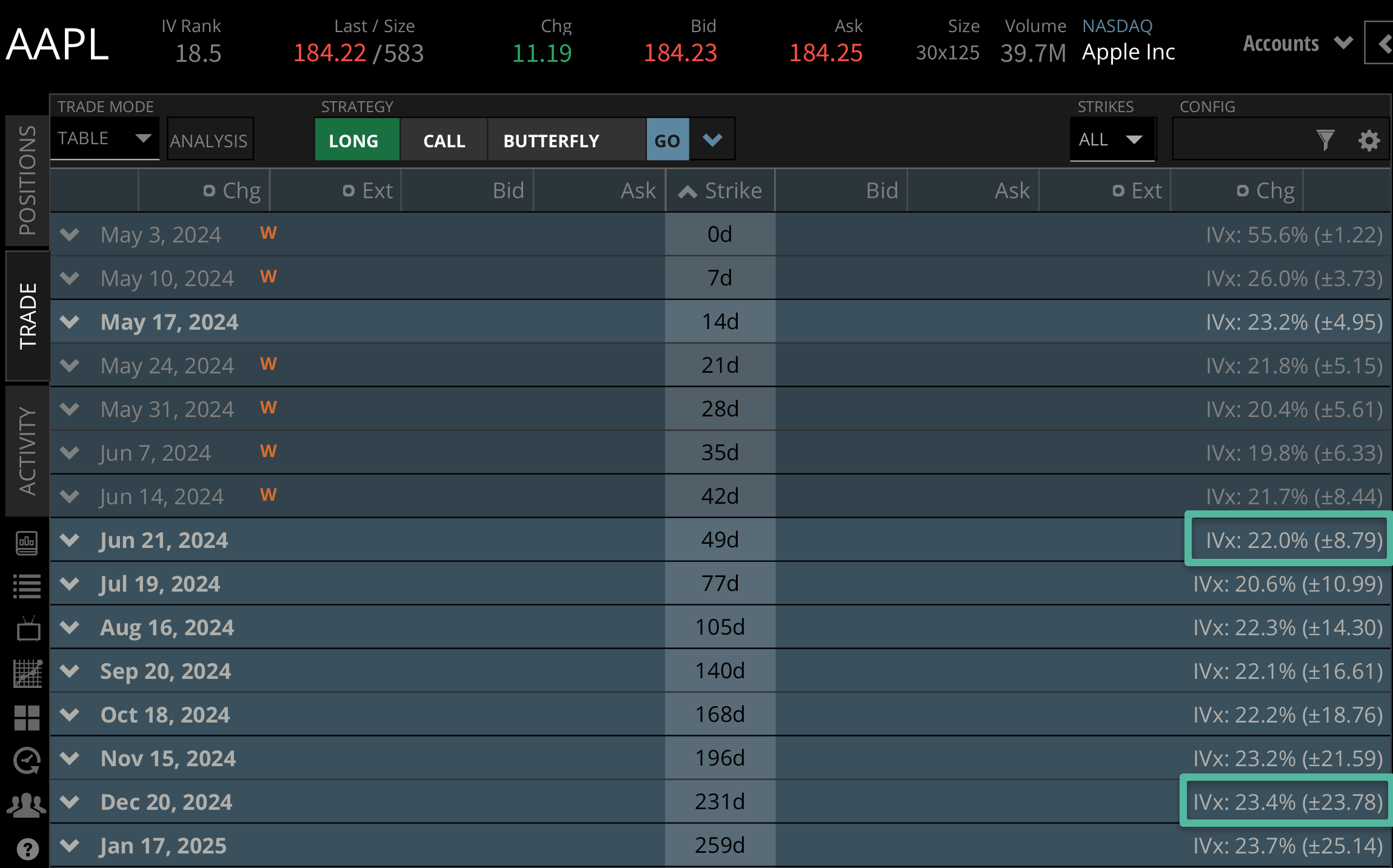Screen dimensions: 1393x868
Task: Select the LONG strategy toggle
Action: coord(356,139)
